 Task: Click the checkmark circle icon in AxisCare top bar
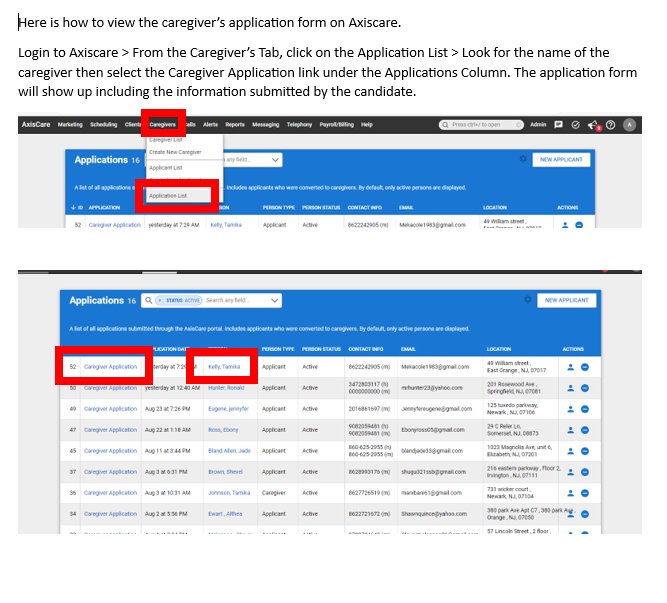[576, 125]
